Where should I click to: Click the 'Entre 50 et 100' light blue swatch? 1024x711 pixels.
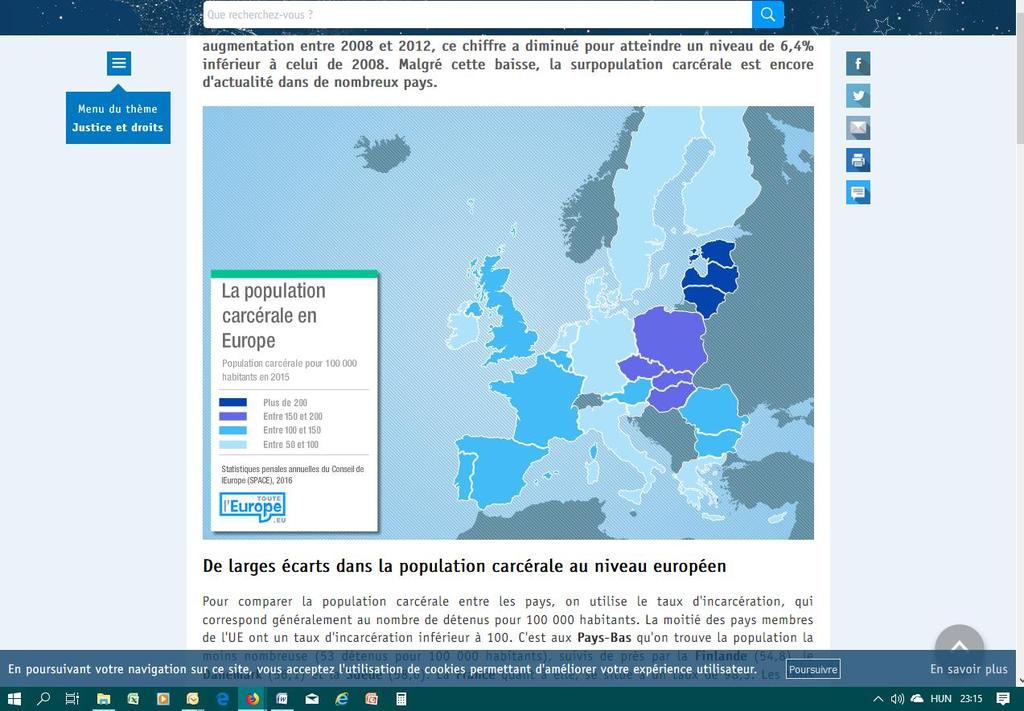tap(233, 445)
